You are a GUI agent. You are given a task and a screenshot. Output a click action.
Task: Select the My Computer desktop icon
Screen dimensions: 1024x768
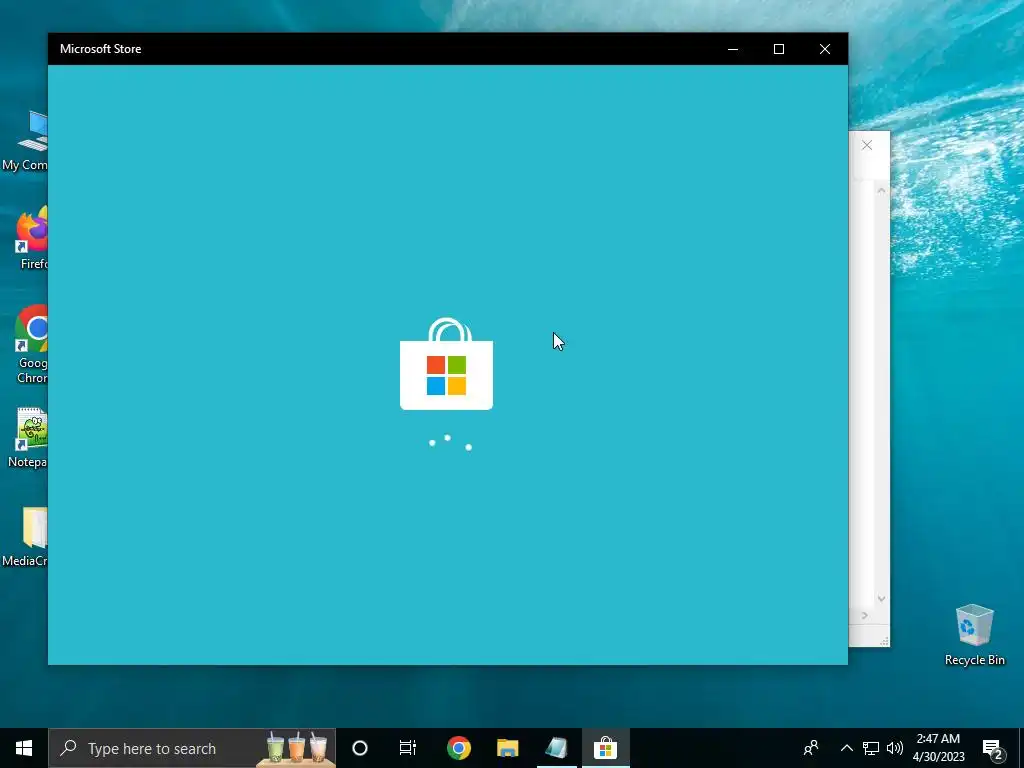pos(26,141)
